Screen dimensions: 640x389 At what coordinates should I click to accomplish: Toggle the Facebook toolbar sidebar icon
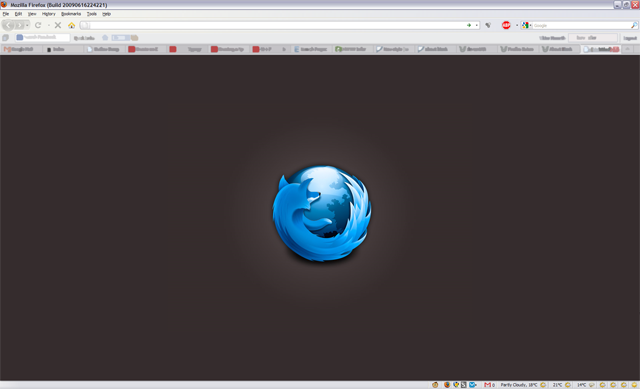(x=5, y=38)
